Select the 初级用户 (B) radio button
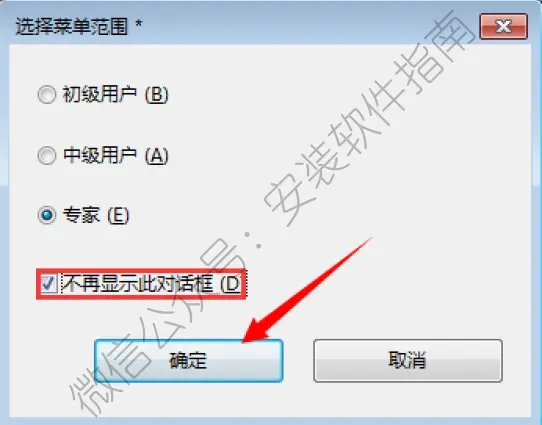542x425 pixels. (x=47, y=95)
